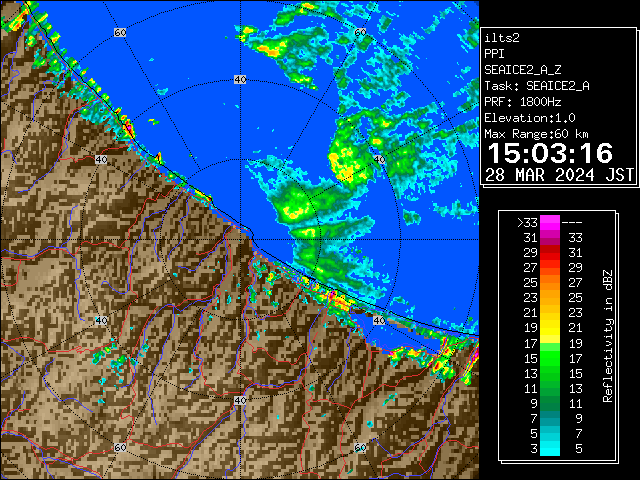Screen dimensions: 640x480
Task: Click the northeast 60 range ring label
Action: click(360, 32)
